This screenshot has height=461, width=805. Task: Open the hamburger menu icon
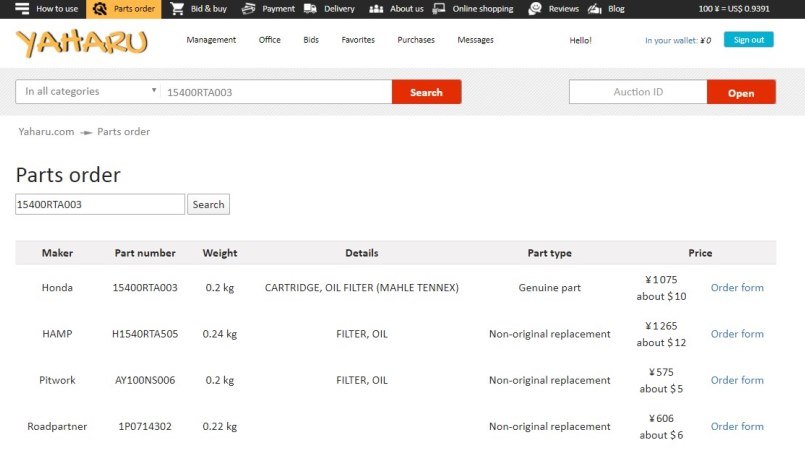[22, 9]
